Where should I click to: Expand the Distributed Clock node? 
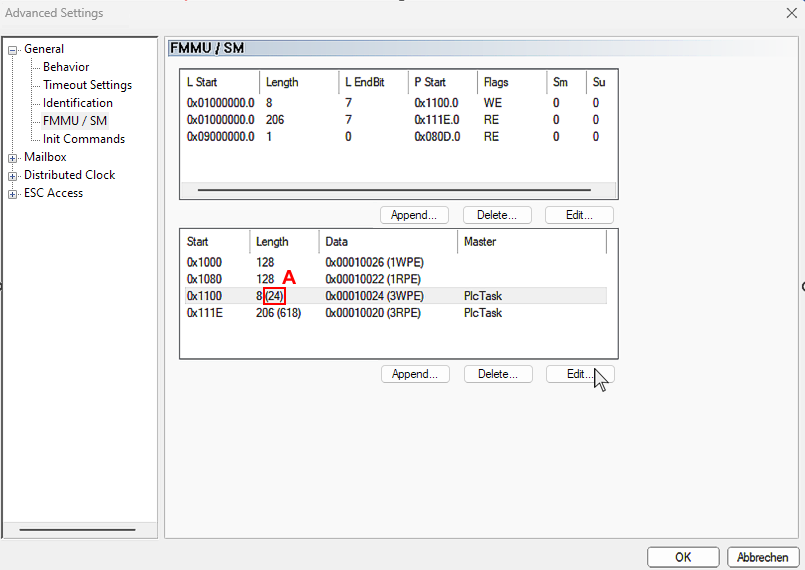12,176
